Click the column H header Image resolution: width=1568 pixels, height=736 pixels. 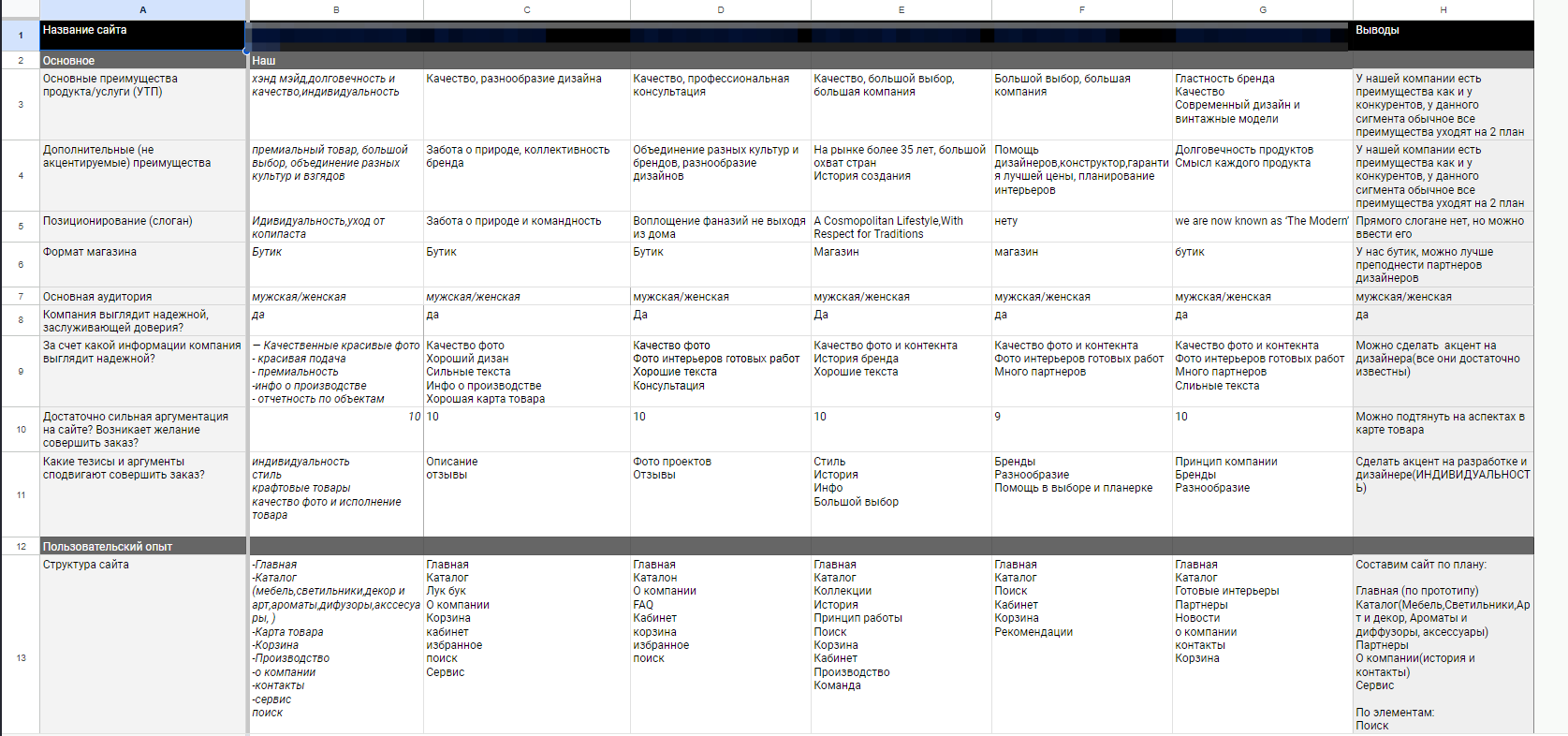[1443, 9]
